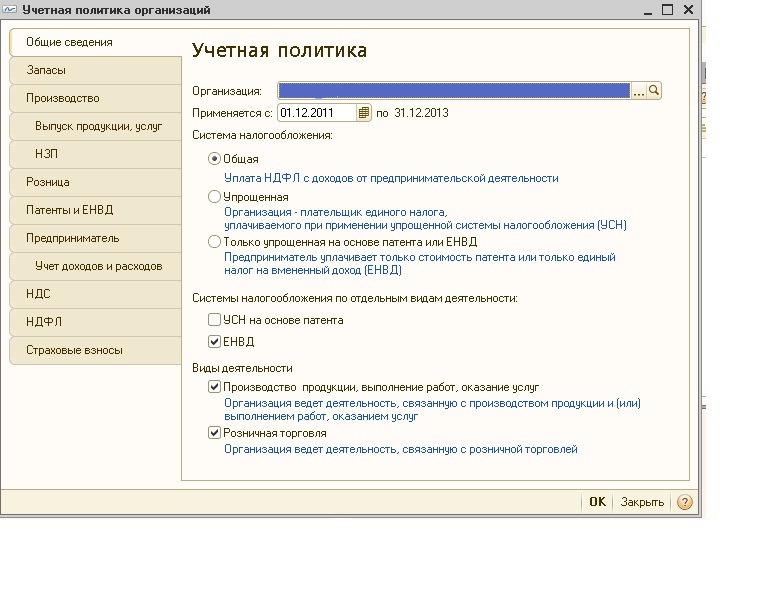Uncheck the ЕНВД checkbox
This screenshot has width=768, height=614.
pos(214,341)
